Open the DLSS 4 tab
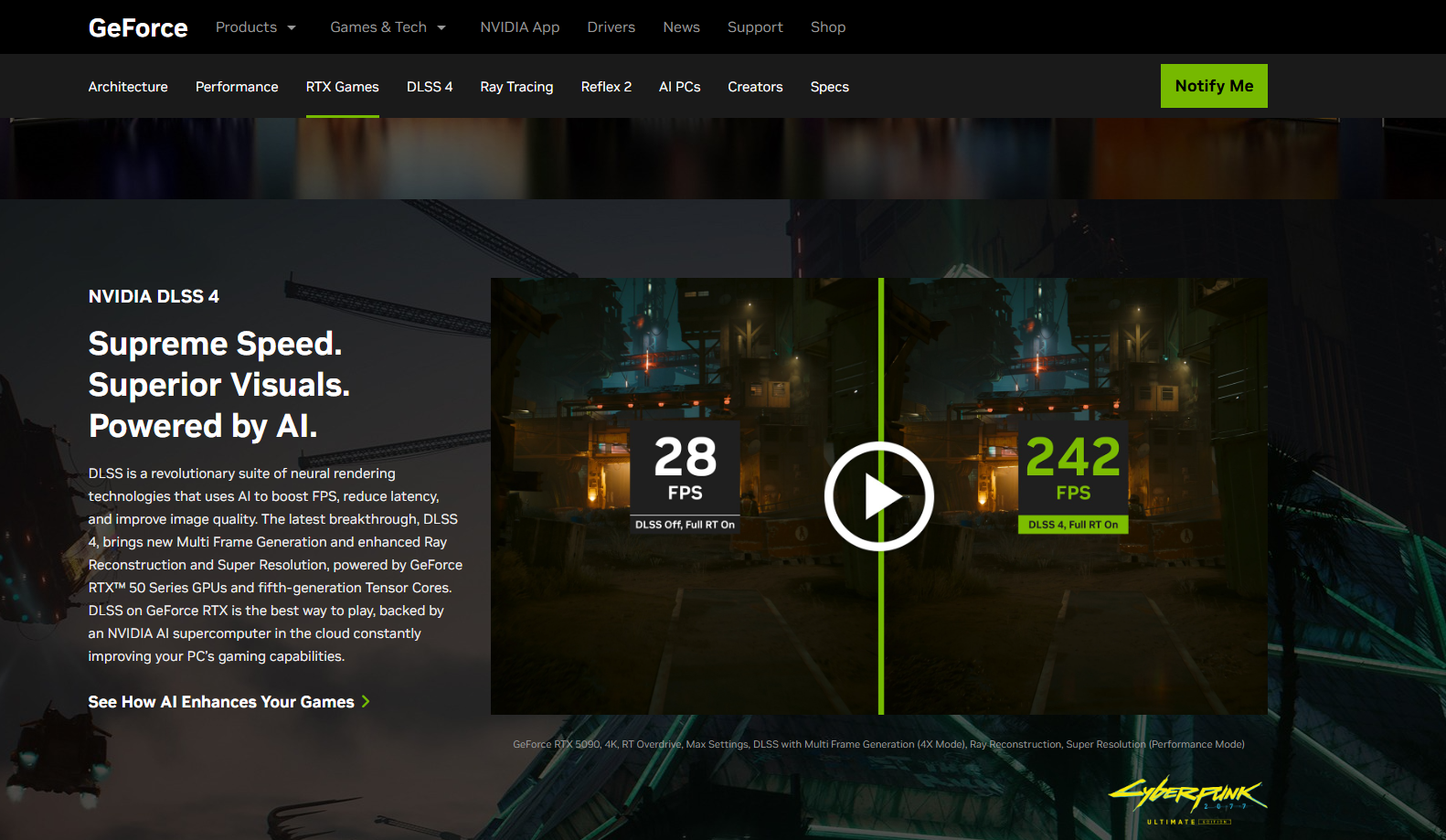This screenshot has height=840, width=1446. [430, 87]
